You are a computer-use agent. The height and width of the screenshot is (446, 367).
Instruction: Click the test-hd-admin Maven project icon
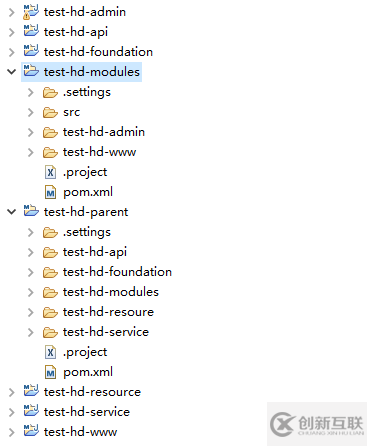(x=31, y=12)
